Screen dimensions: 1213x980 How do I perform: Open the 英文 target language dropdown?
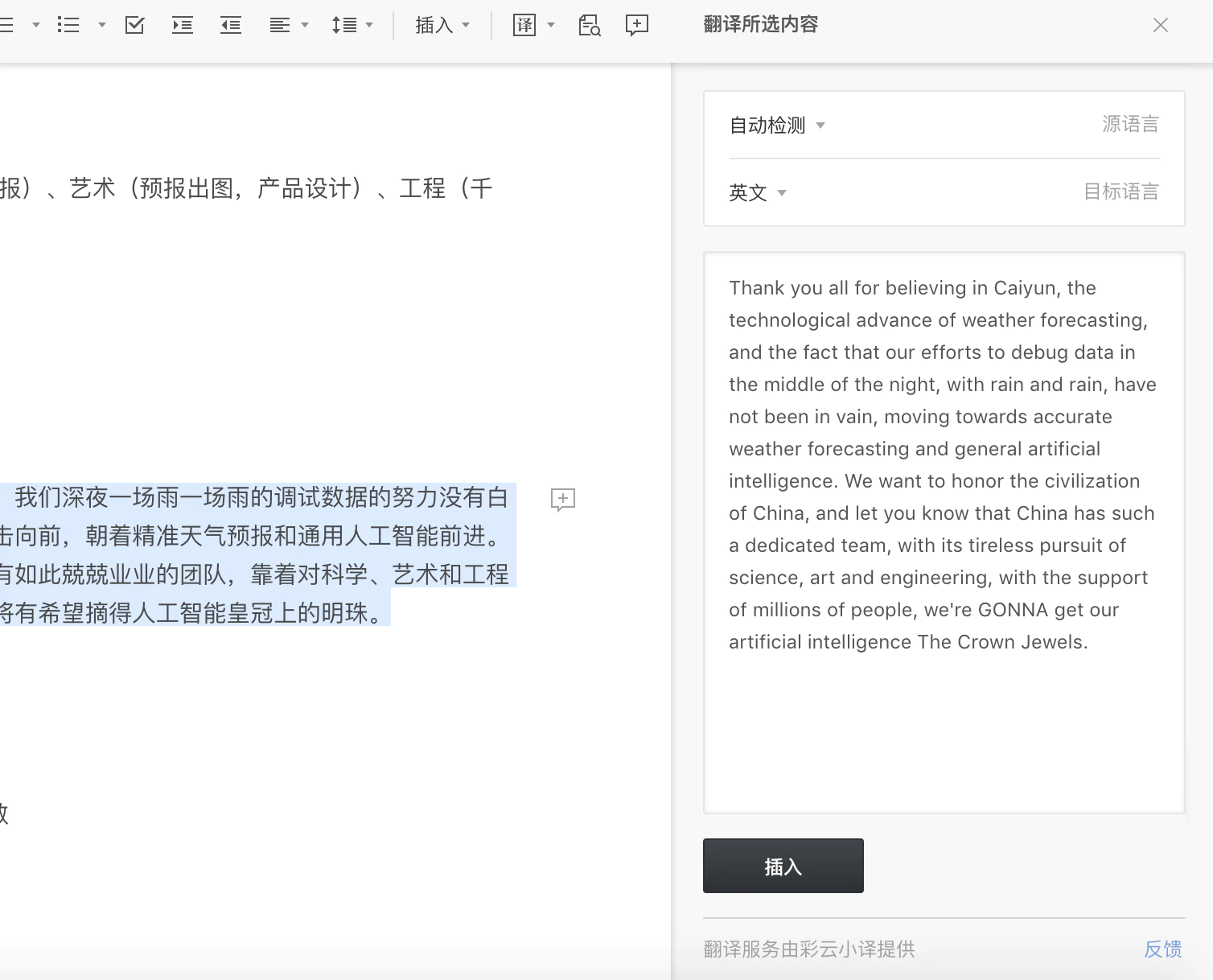757,193
